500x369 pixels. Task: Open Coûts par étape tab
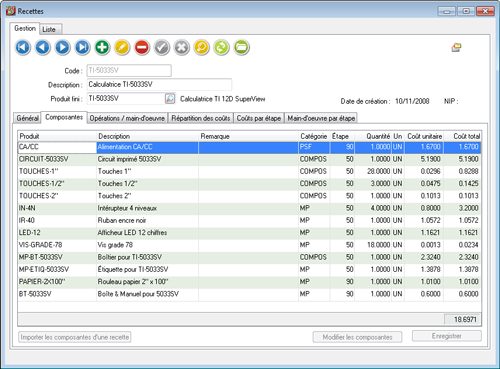tap(259, 118)
